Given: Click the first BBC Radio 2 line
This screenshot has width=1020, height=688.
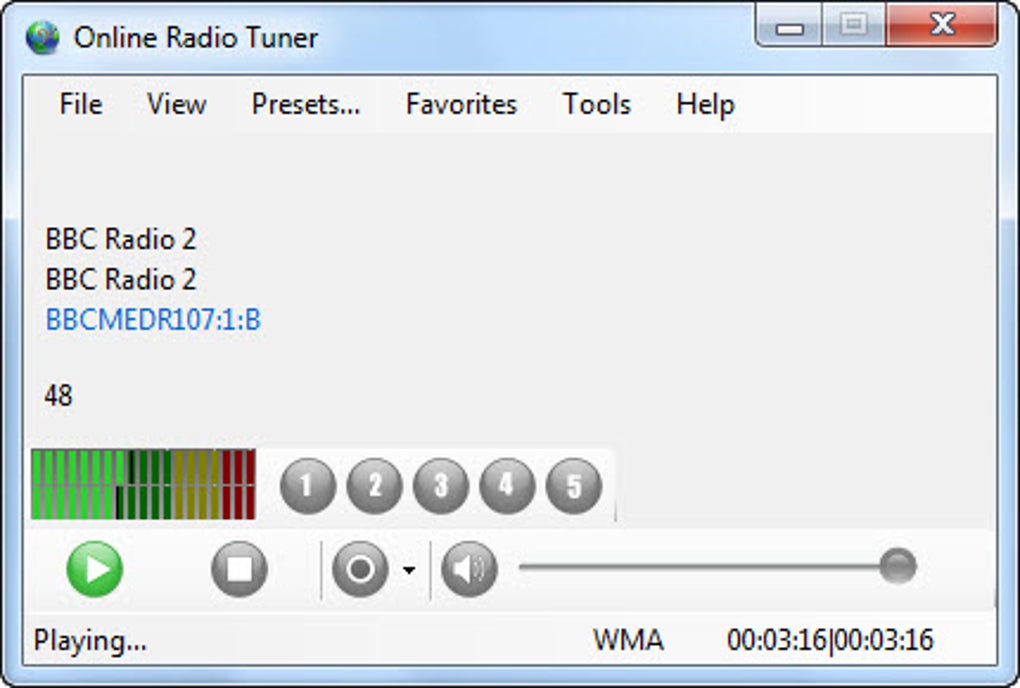Looking at the screenshot, I should (120, 239).
